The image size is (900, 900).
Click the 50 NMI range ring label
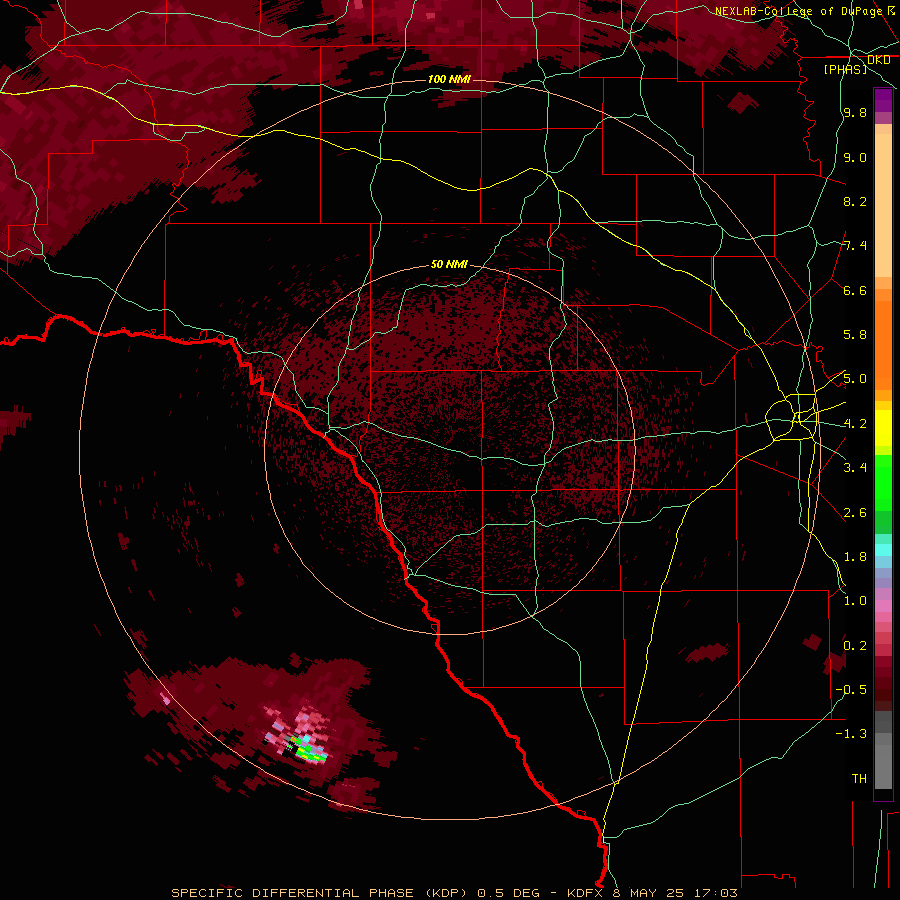(449, 264)
